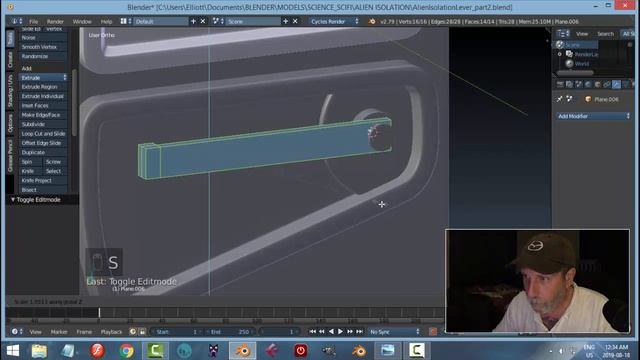This screenshot has height=360, width=640.
Task: Click the Knife Project button
Action: coord(43,180)
